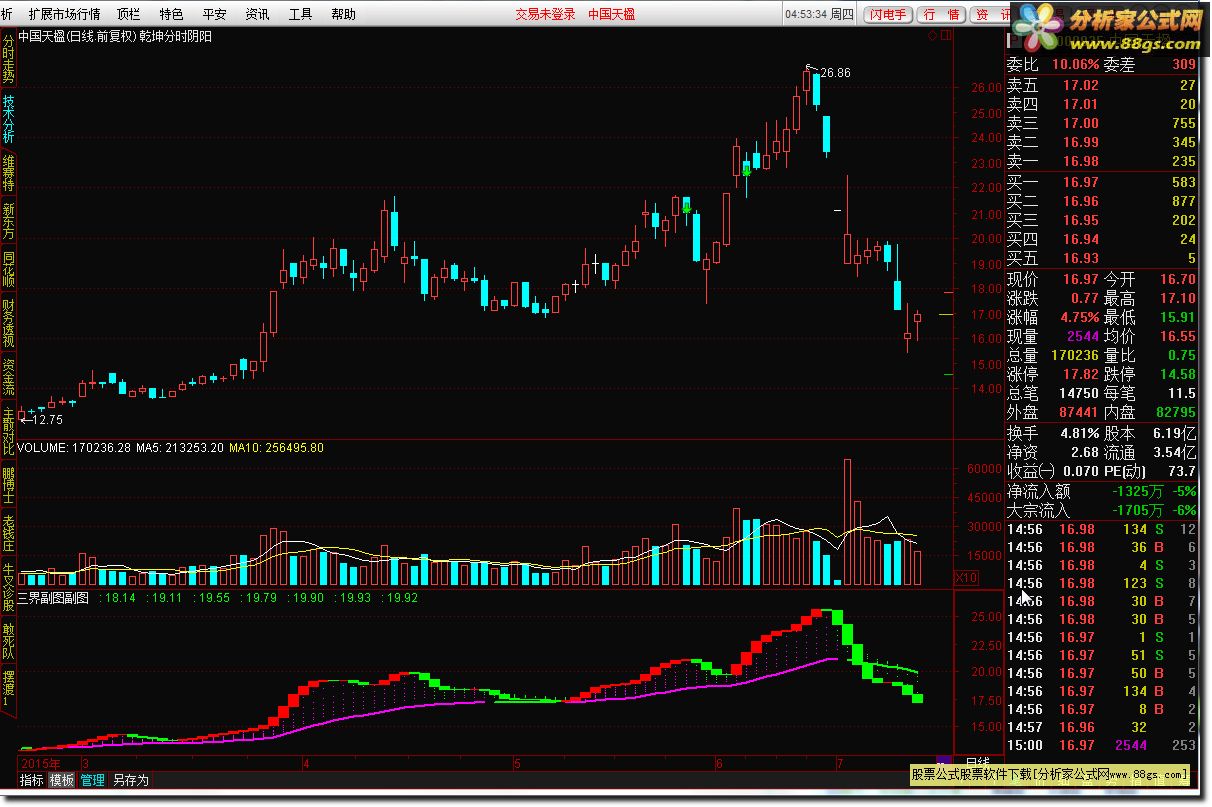Open the 特色 menu

coord(171,14)
